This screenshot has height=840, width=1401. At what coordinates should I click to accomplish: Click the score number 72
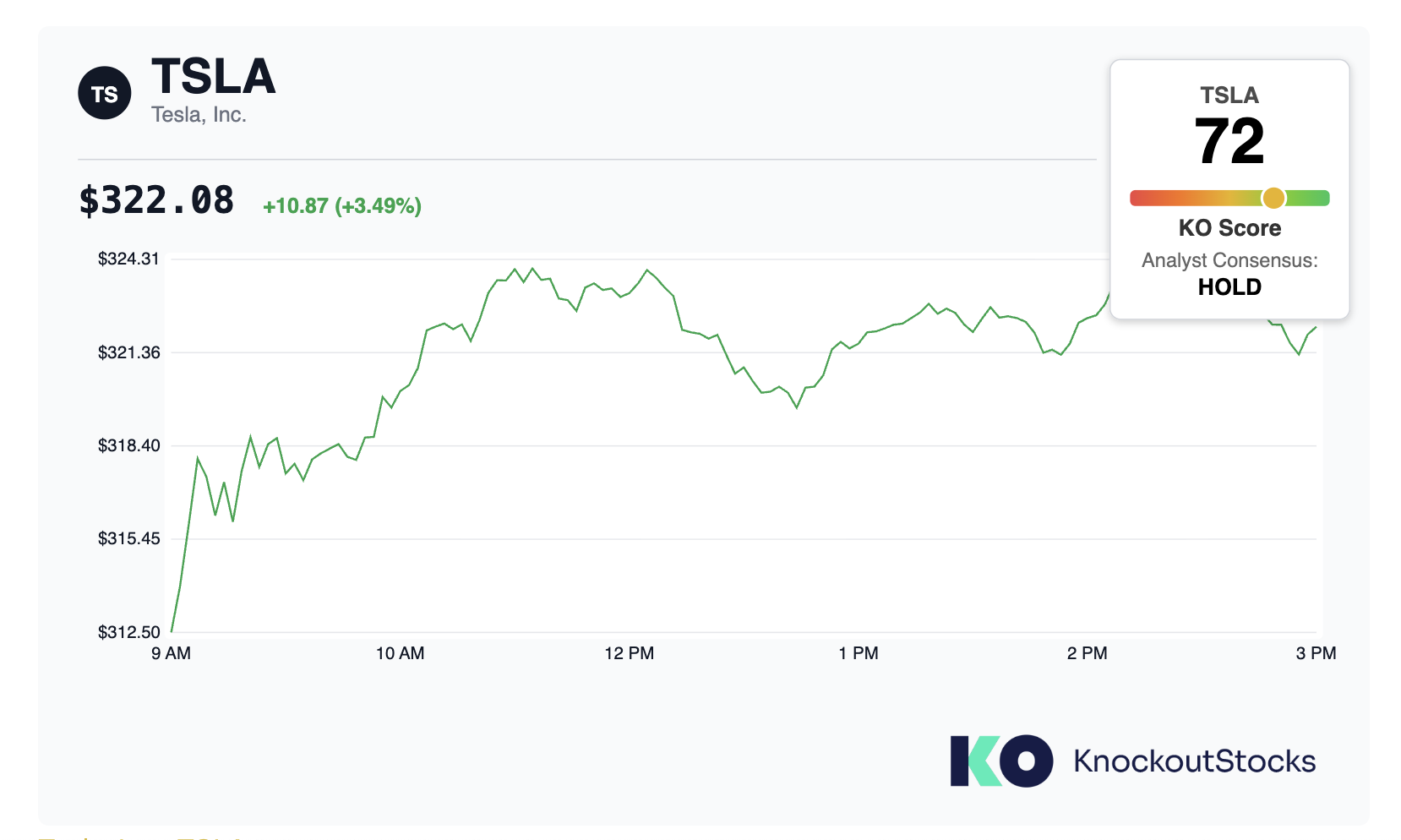pos(1229,141)
